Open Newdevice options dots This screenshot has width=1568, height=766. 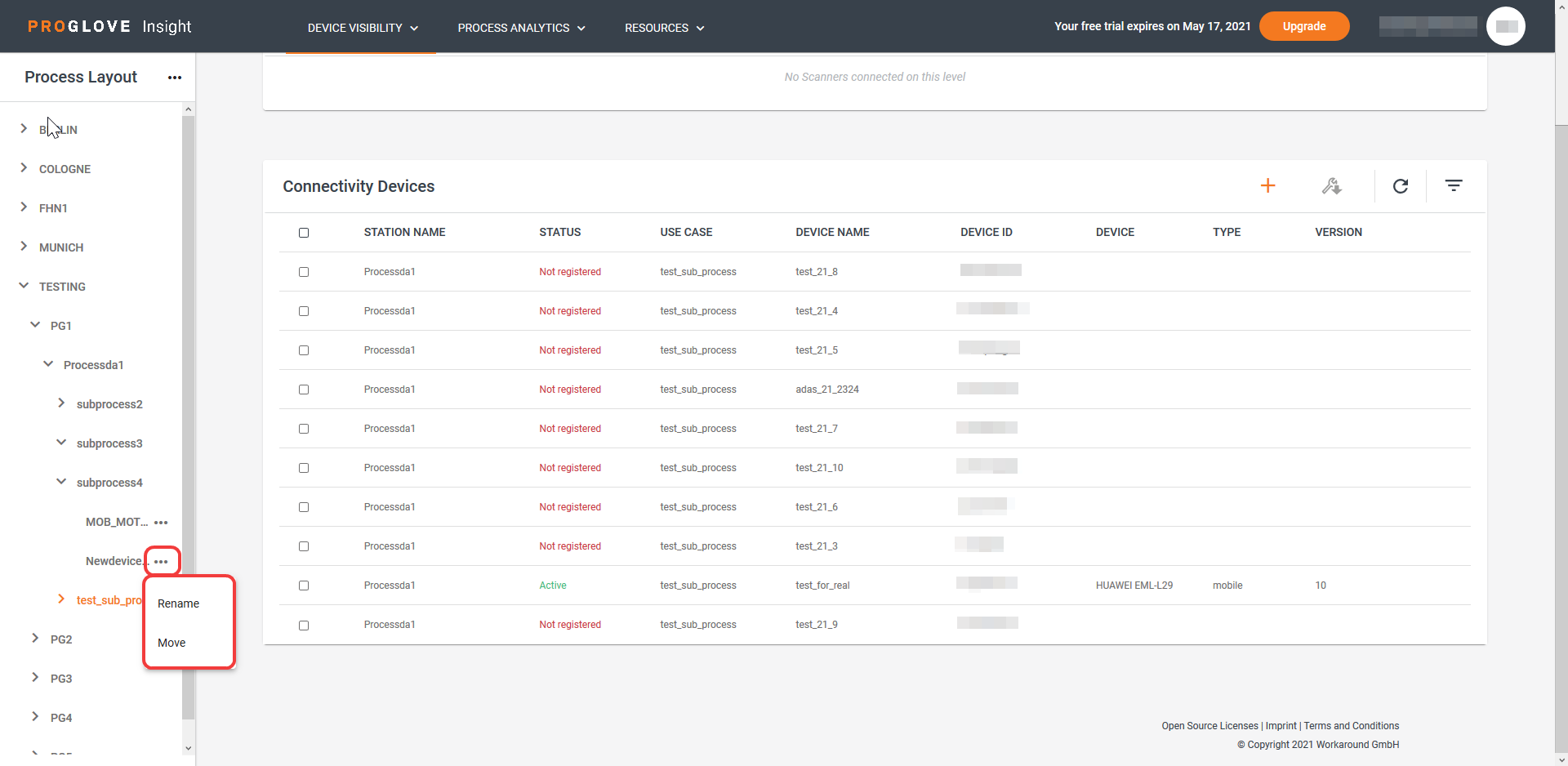click(x=162, y=562)
